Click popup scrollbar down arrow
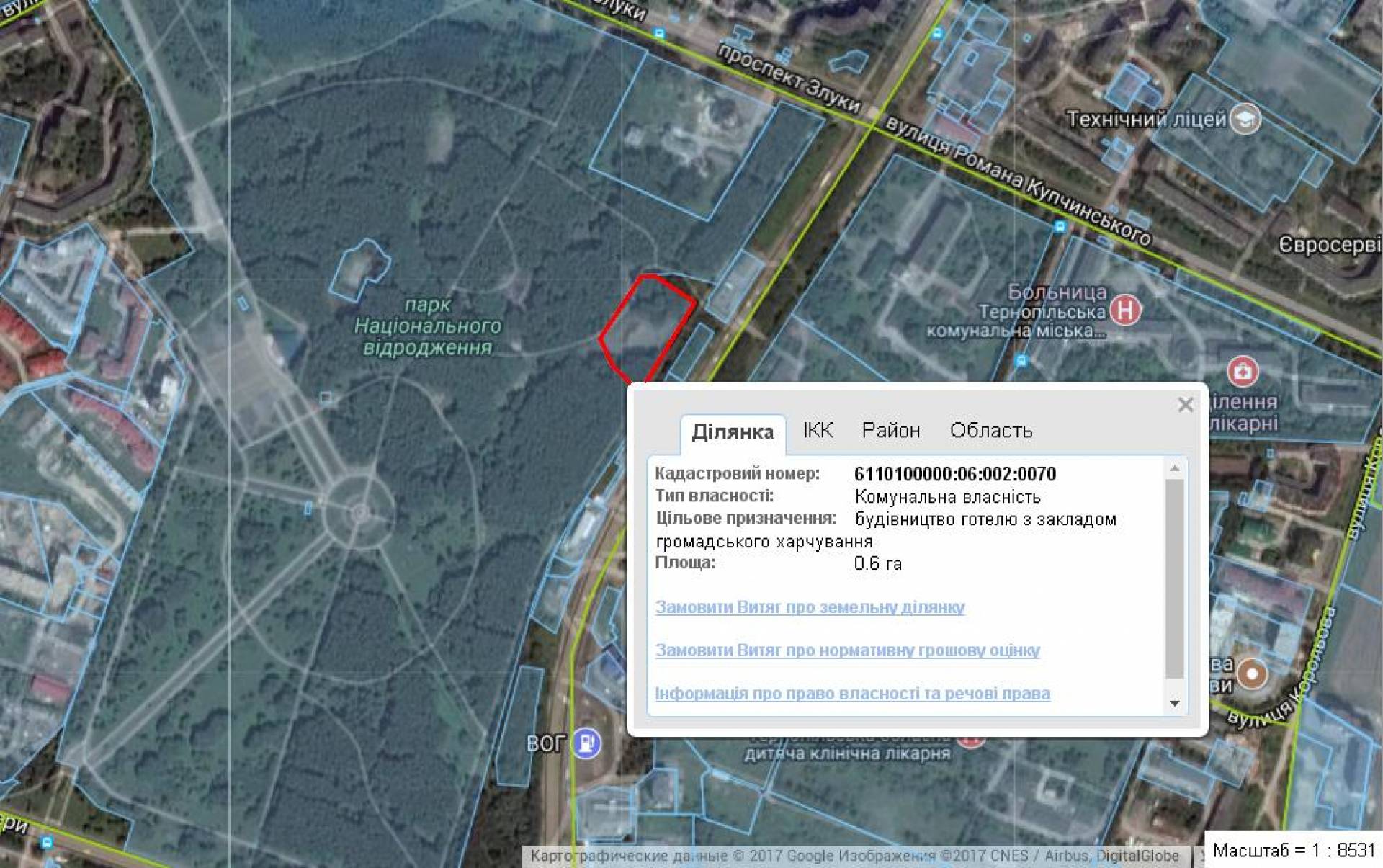 pyautogui.click(x=1175, y=703)
